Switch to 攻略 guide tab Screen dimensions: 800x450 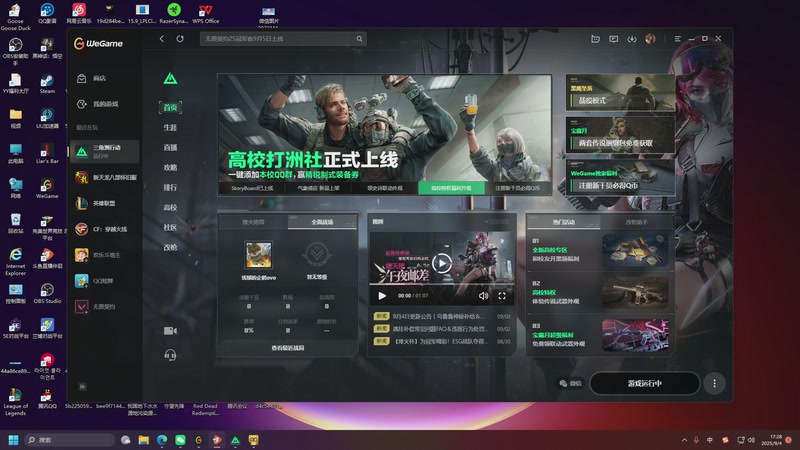(x=170, y=167)
